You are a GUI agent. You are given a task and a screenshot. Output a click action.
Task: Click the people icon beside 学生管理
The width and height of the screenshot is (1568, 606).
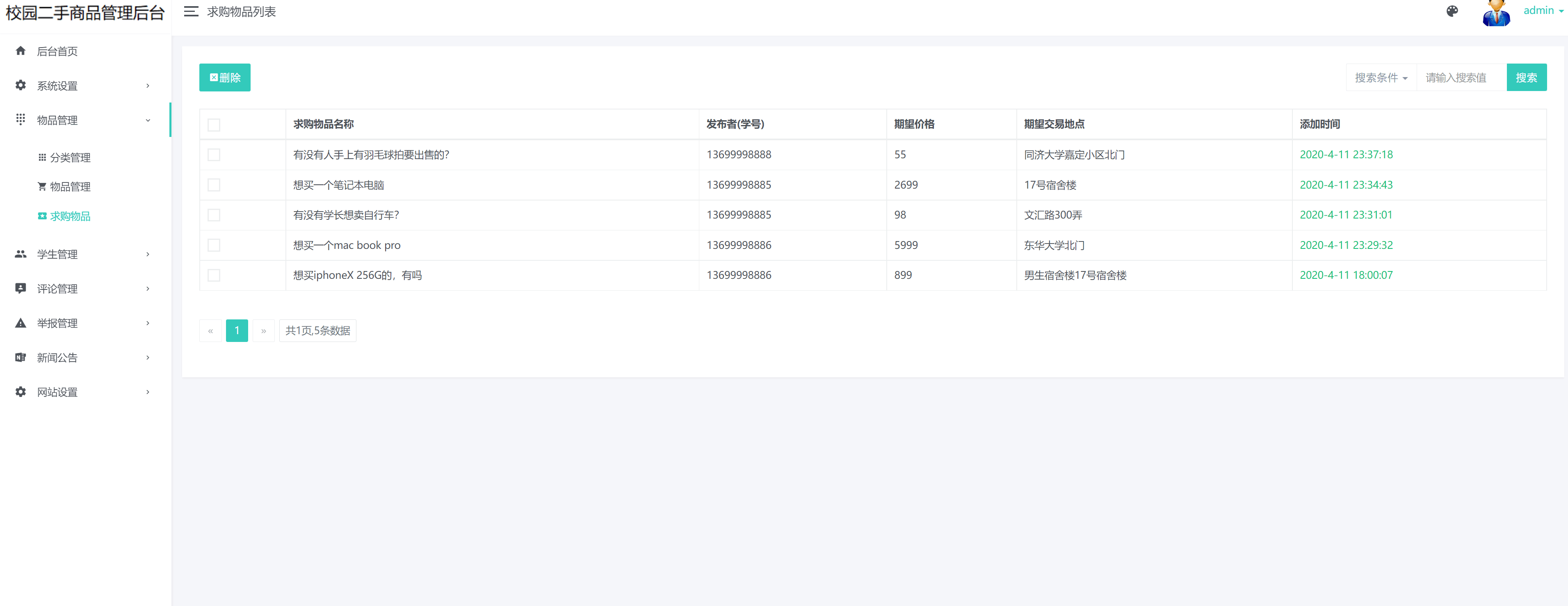coord(21,254)
